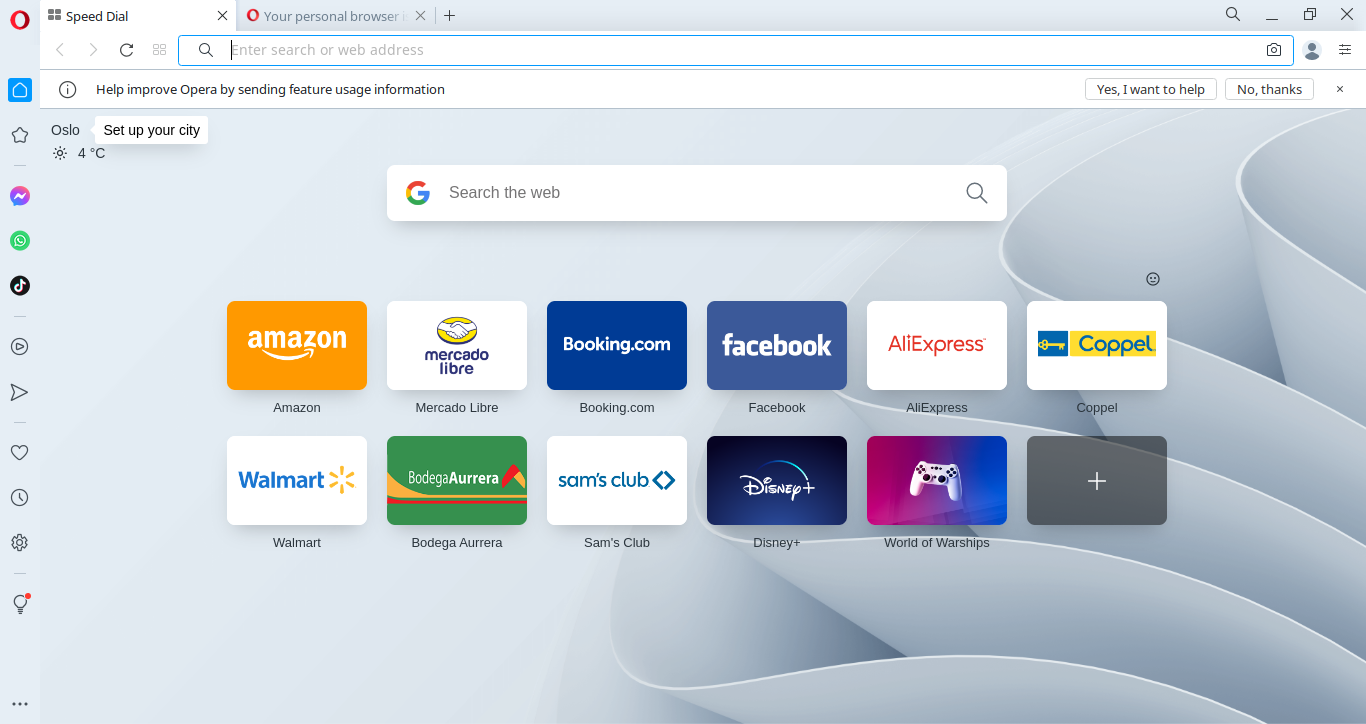Open the Booking.com tile
The image size is (1366, 724).
617,345
